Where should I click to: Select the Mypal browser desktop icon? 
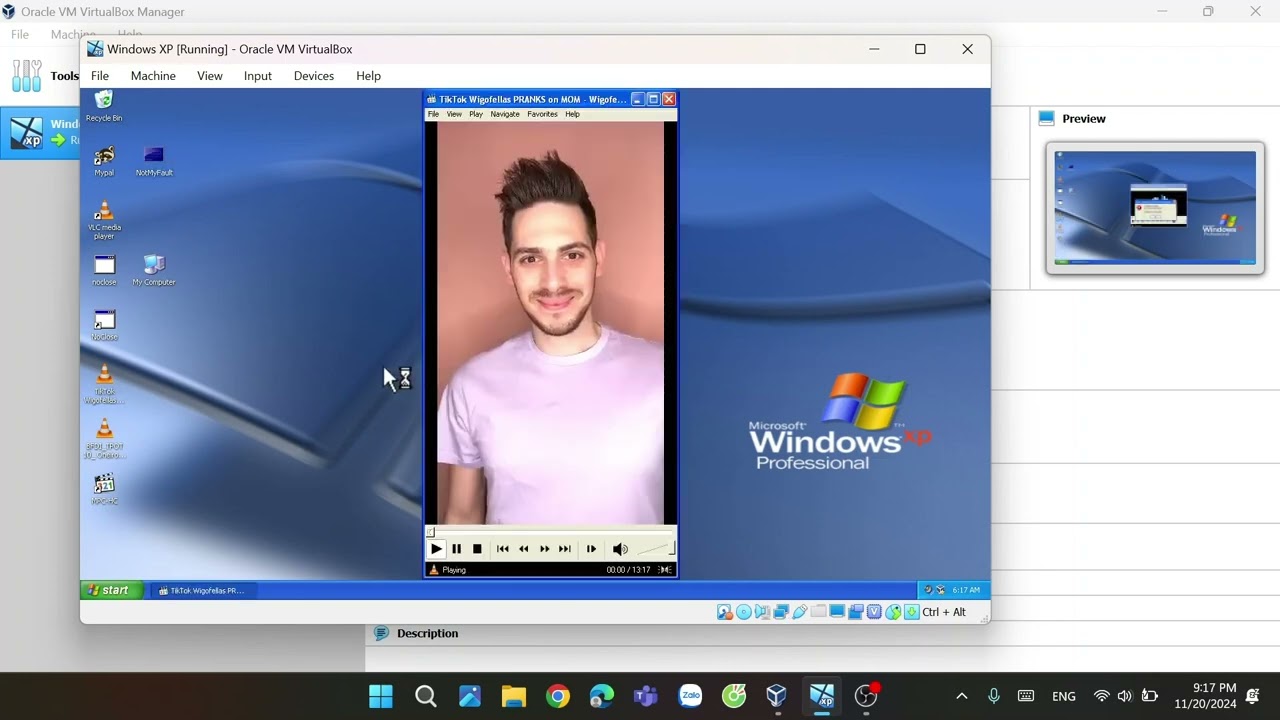pyautogui.click(x=104, y=161)
